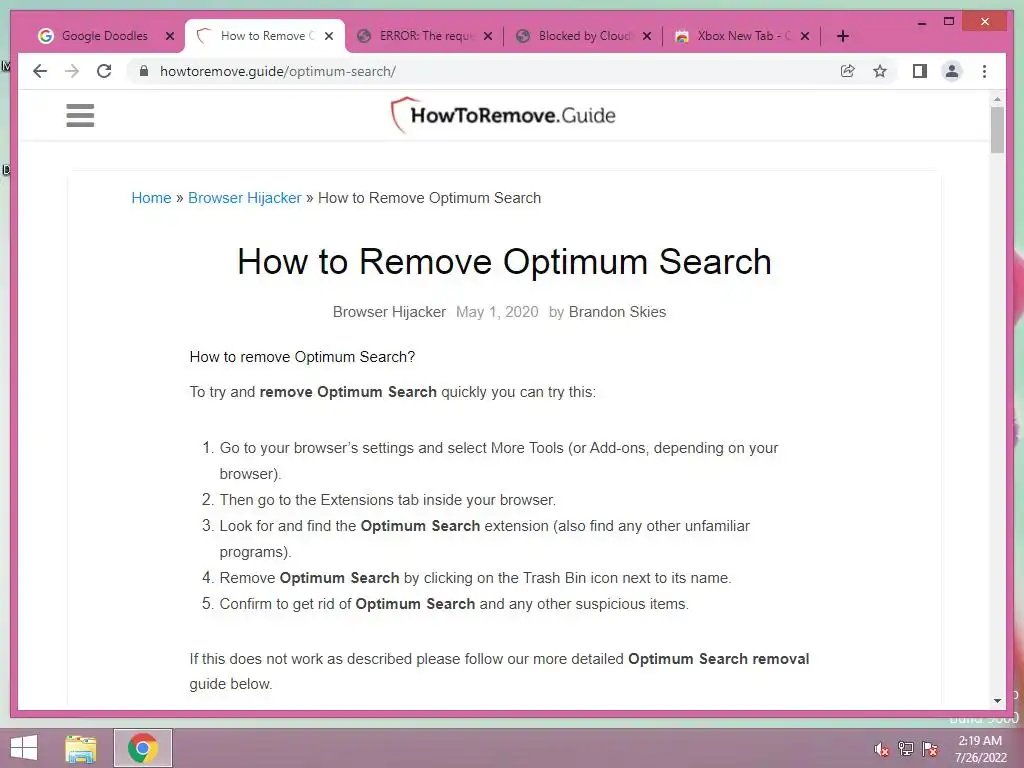1024x768 pixels.
Task: Click the Browser Hijacker category under the title
Action: (x=389, y=312)
